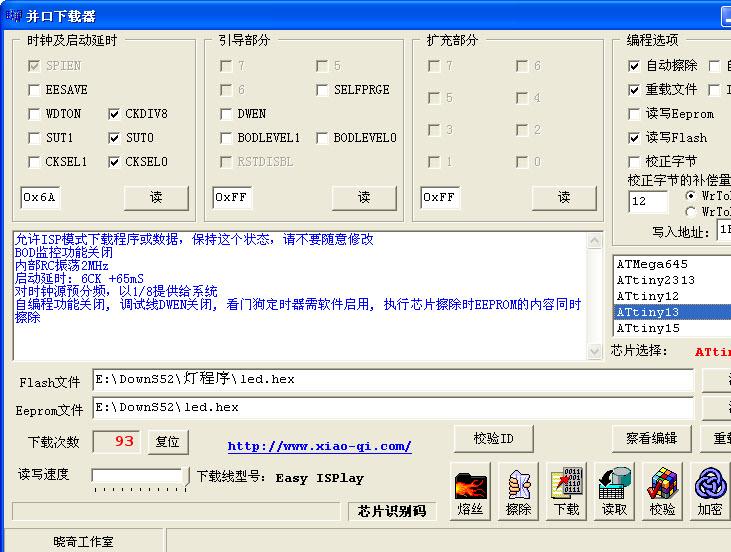
Task: Click the 读取 read icon
Action: click(x=614, y=486)
